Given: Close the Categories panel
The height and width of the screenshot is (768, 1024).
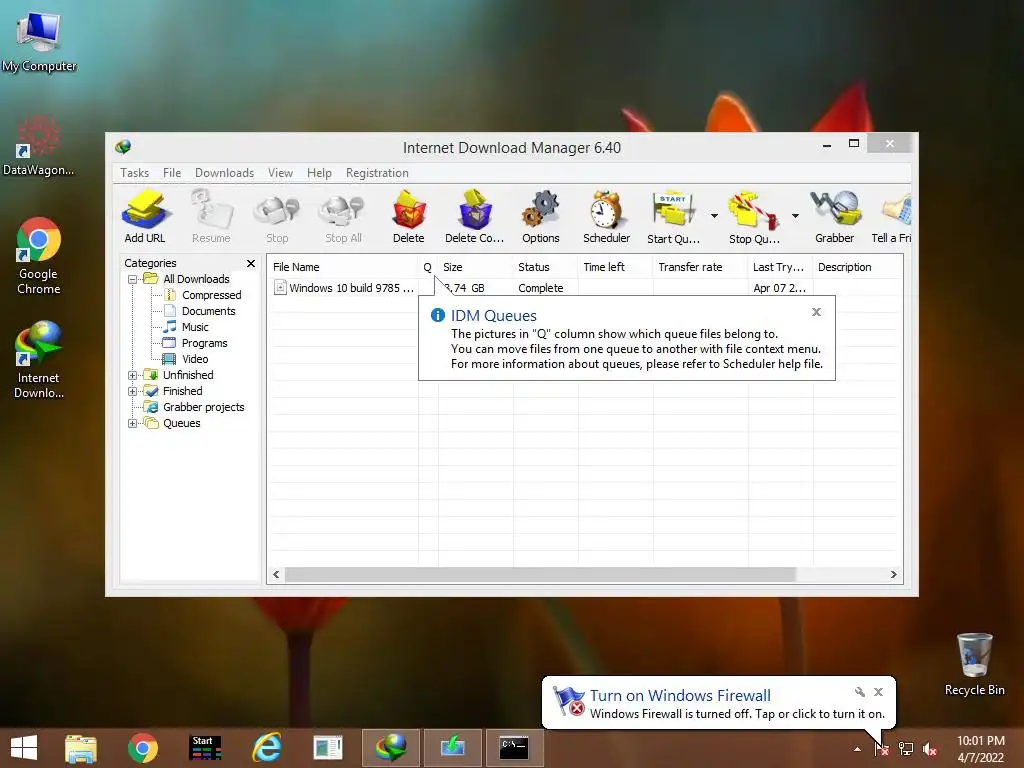Looking at the screenshot, I should point(251,263).
